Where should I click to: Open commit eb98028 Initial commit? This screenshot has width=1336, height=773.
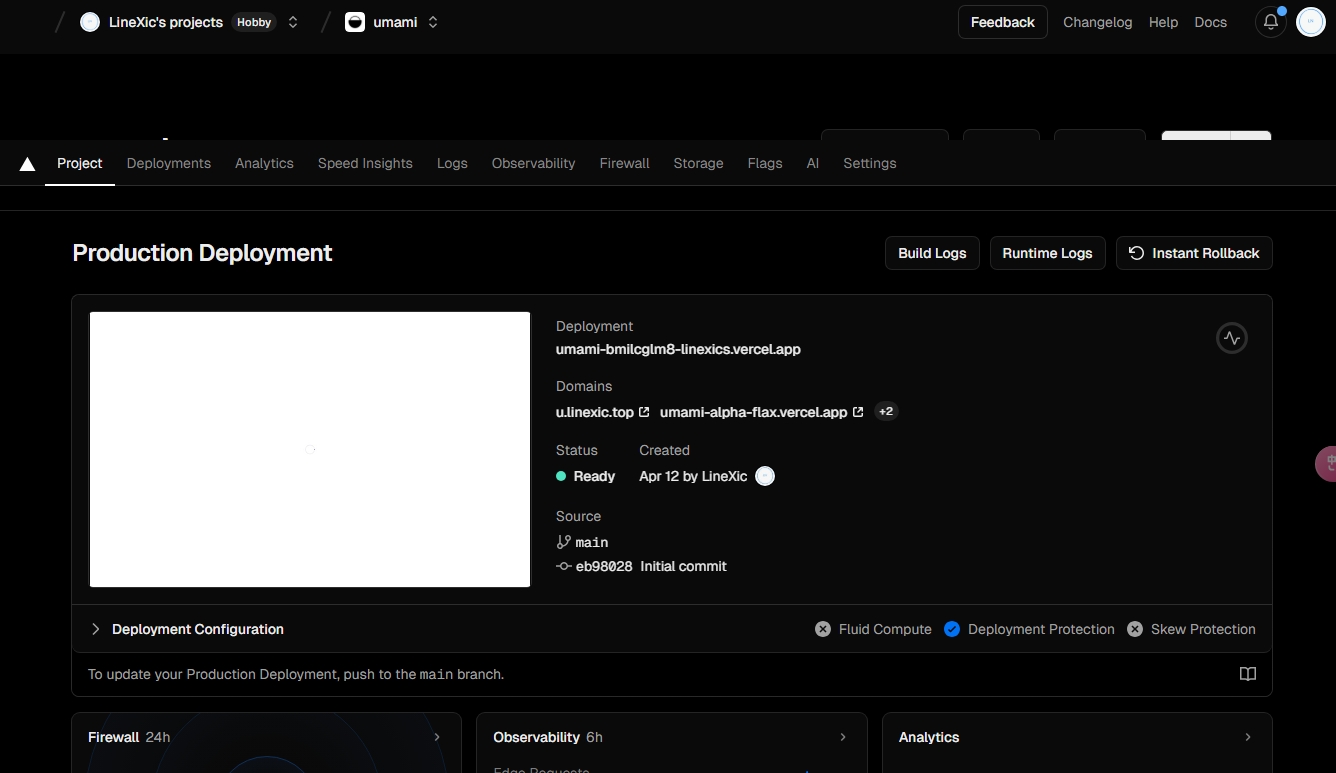click(651, 566)
